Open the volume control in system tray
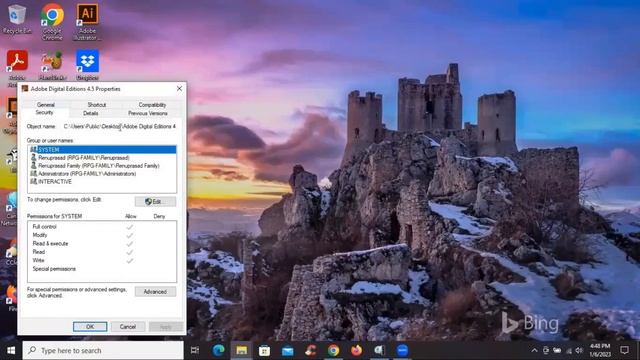This screenshot has height=360, width=640. (x=579, y=351)
